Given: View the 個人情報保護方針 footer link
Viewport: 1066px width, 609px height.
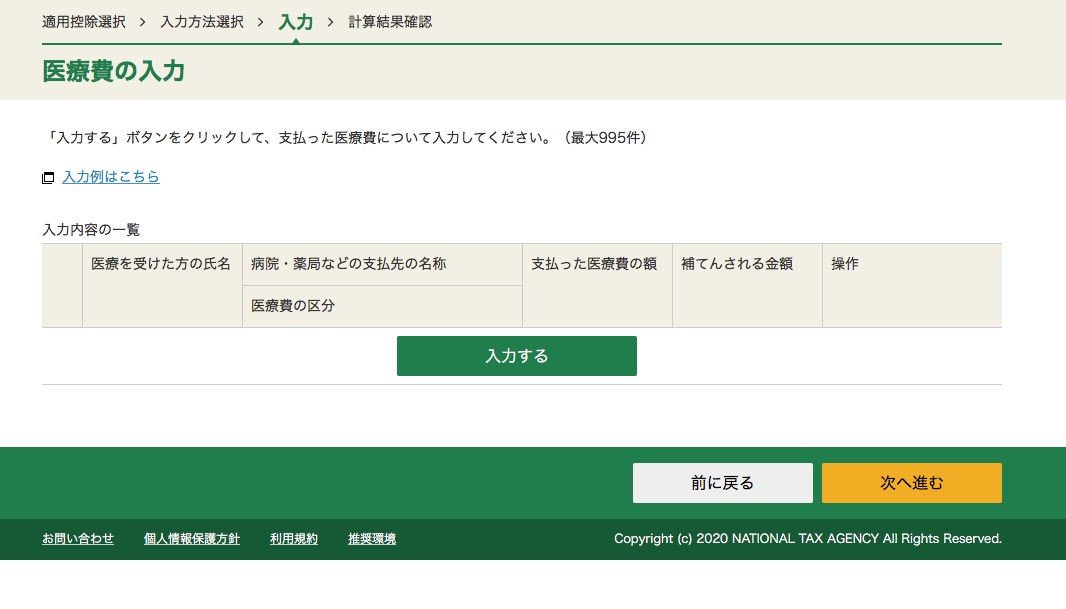Looking at the screenshot, I should [x=192, y=539].
